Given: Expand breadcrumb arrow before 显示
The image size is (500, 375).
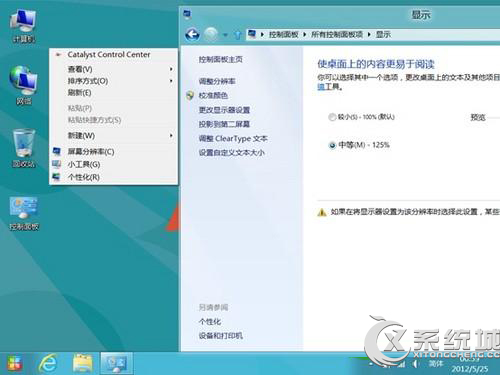Looking at the screenshot, I should (x=369, y=34).
